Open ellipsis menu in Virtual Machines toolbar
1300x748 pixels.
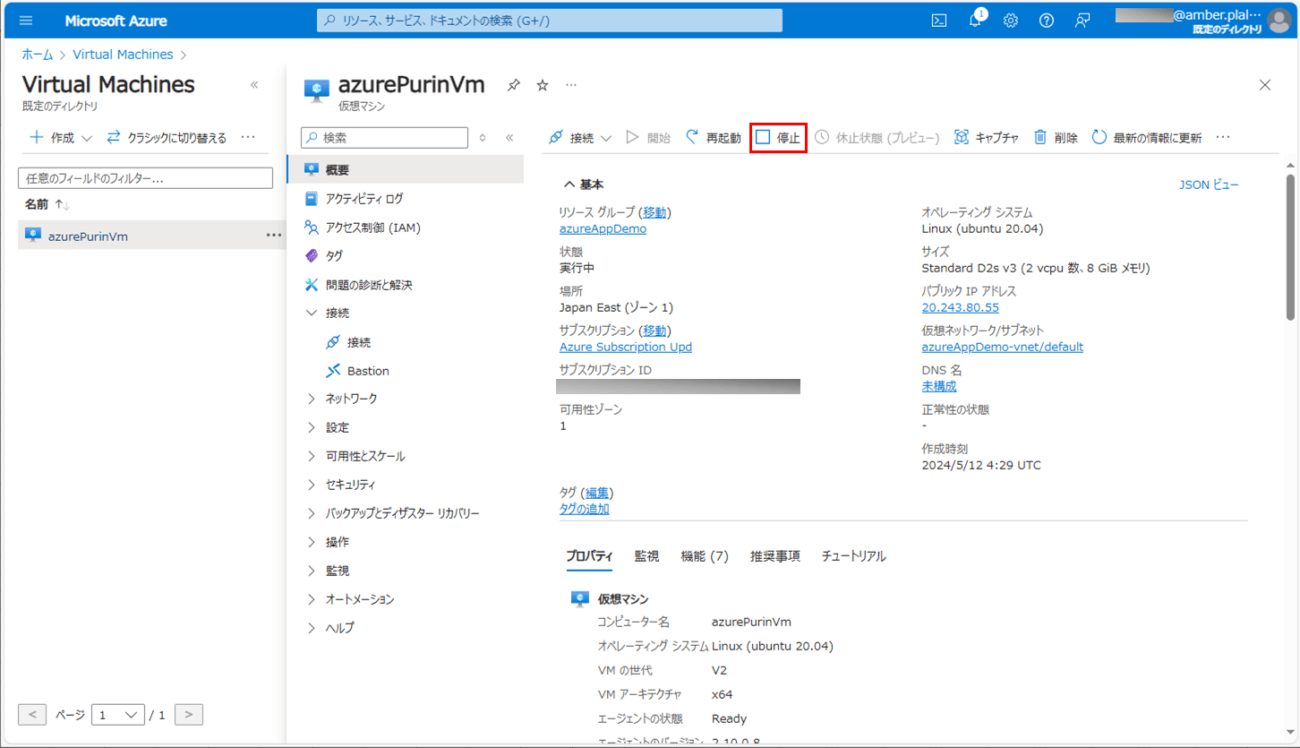tap(248, 138)
